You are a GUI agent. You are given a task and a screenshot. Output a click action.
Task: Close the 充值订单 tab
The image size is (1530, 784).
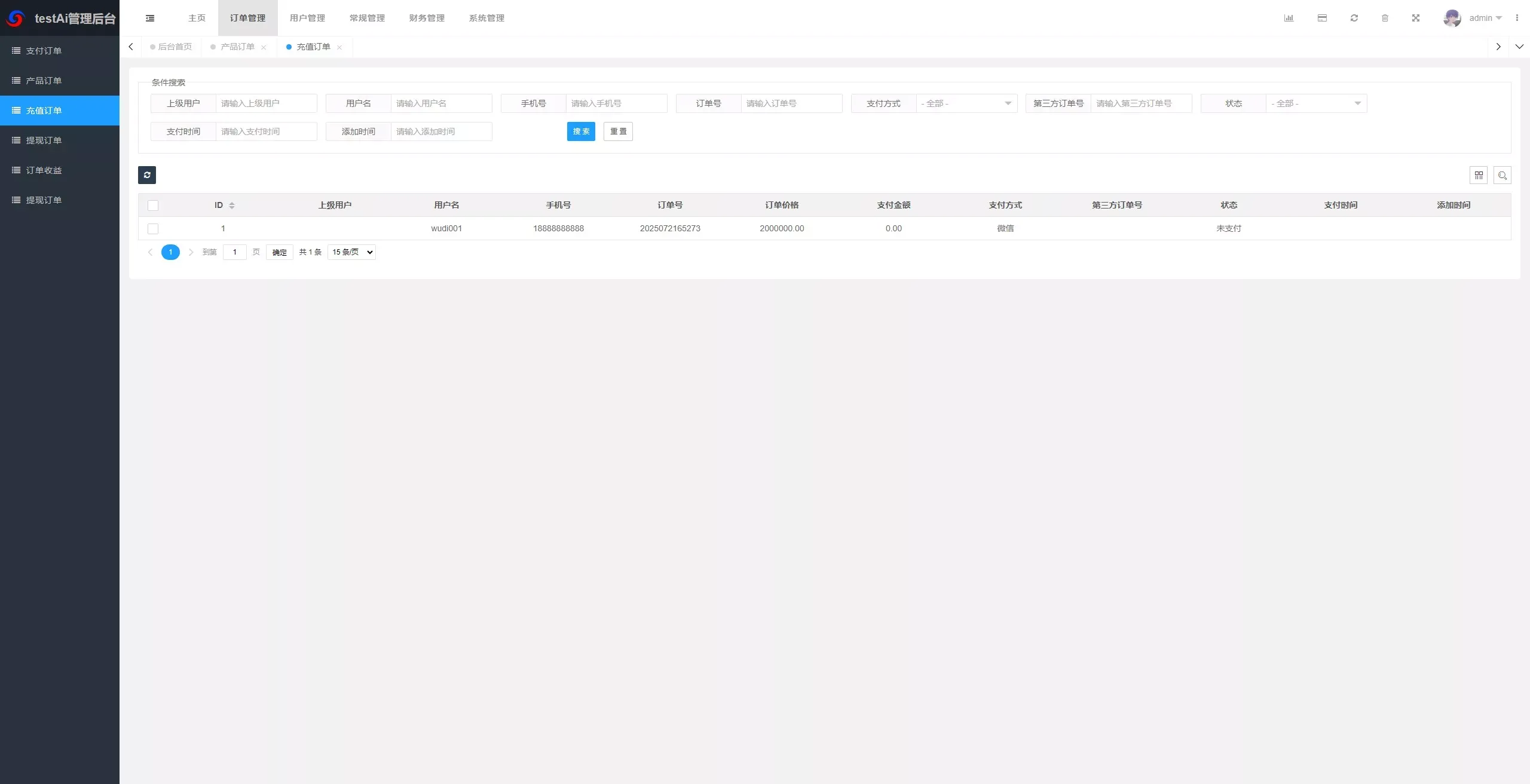pyautogui.click(x=339, y=47)
